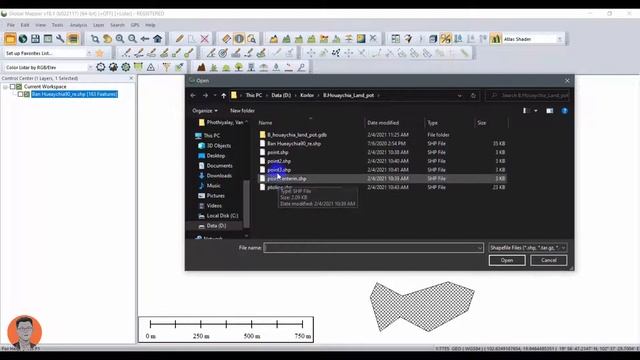Open the File name history dropdown arrow

pyautogui.click(x=479, y=248)
